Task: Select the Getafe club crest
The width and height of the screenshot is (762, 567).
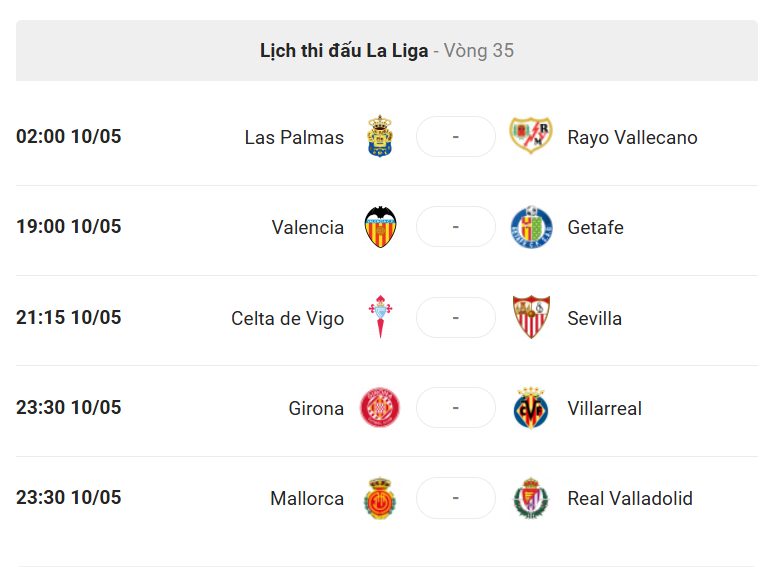Action: [x=531, y=227]
